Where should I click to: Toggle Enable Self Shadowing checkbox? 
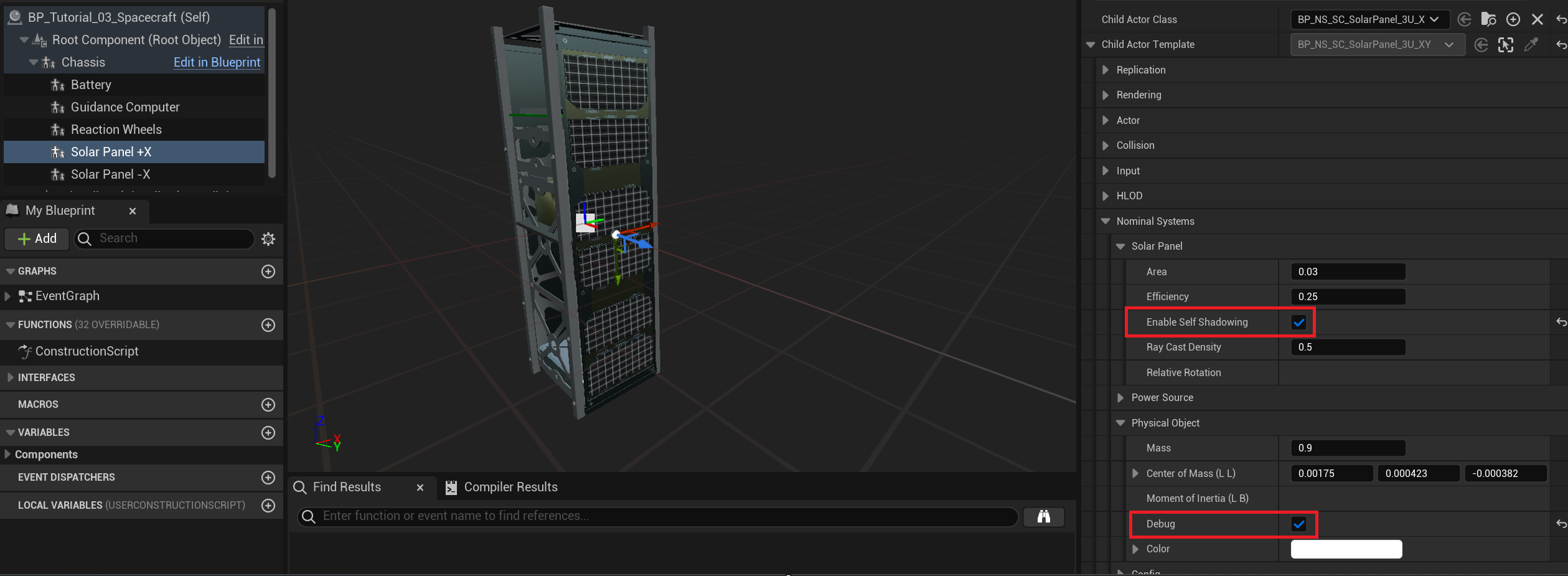click(x=1298, y=323)
